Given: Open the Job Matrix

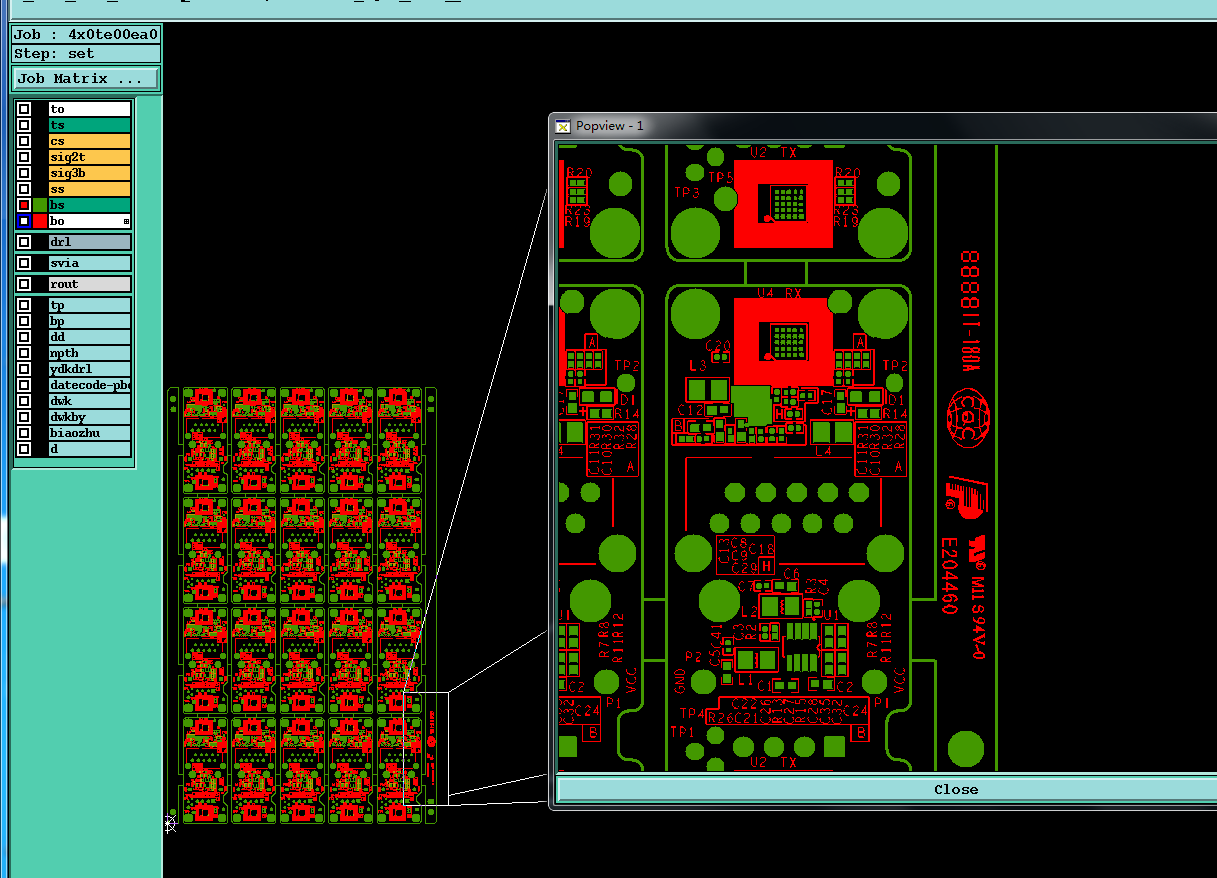Looking at the screenshot, I should pos(86,78).
